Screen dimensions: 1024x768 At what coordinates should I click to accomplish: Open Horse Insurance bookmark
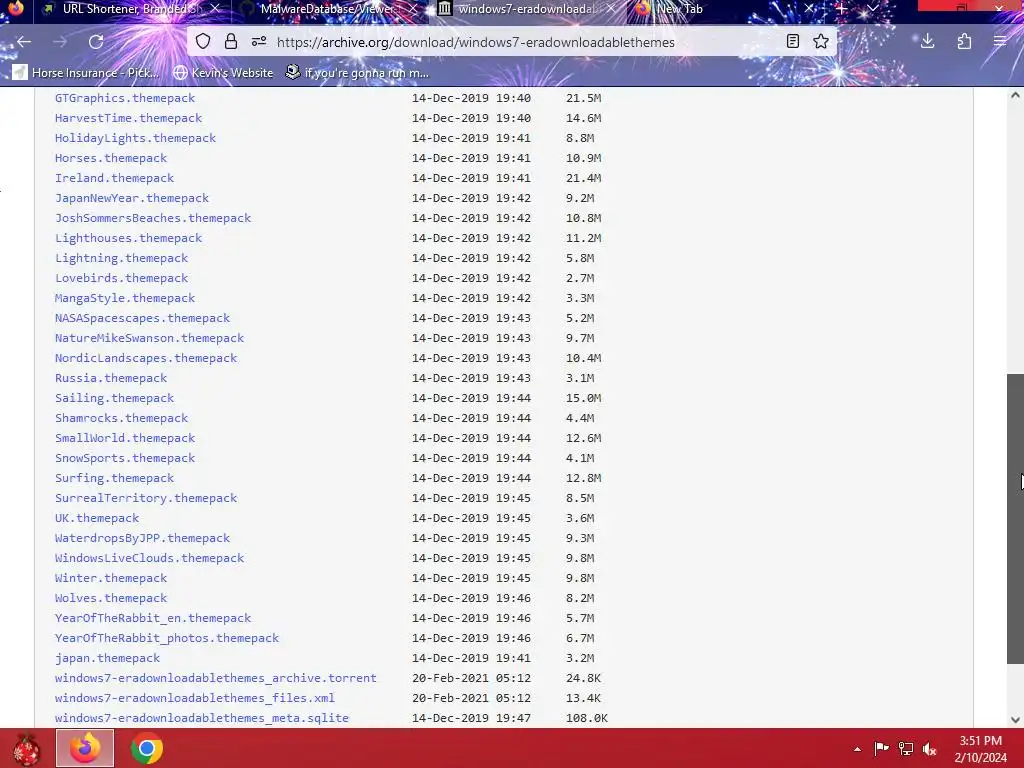click(x=86, y=72)
